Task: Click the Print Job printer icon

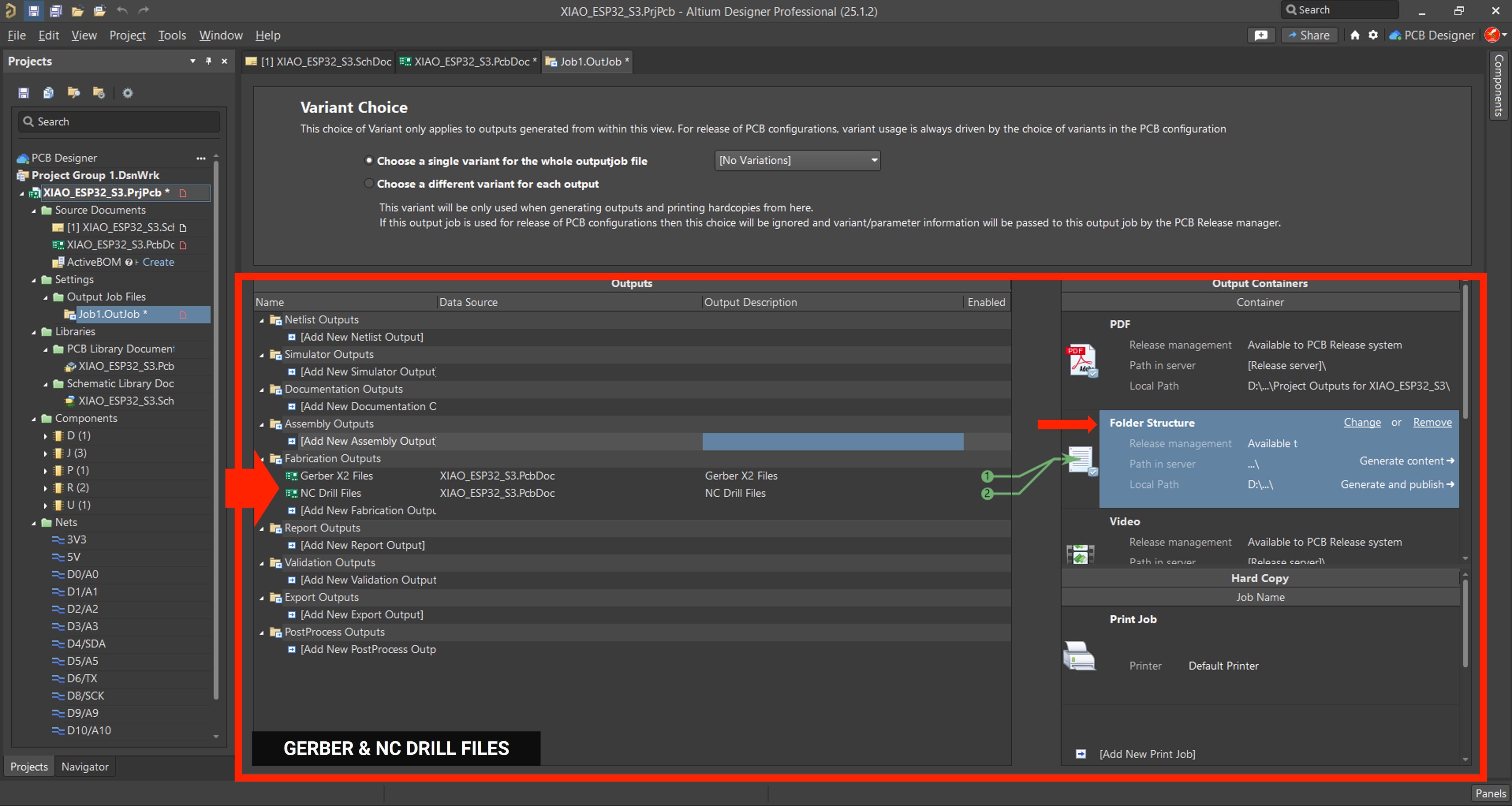Action: click(x=1079, y=656)
